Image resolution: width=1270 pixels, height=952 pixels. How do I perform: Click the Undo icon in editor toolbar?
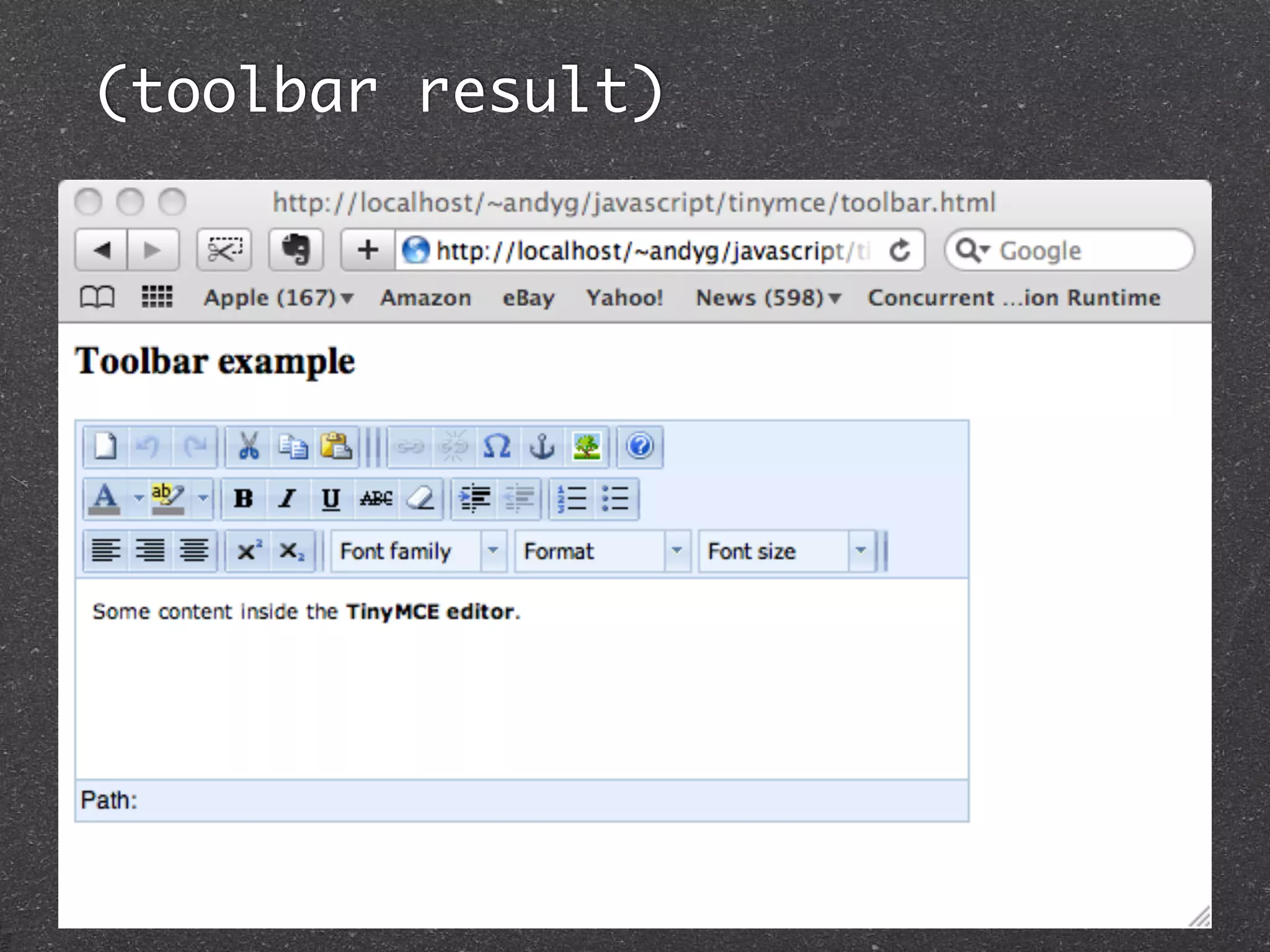[x=150, y=447]
